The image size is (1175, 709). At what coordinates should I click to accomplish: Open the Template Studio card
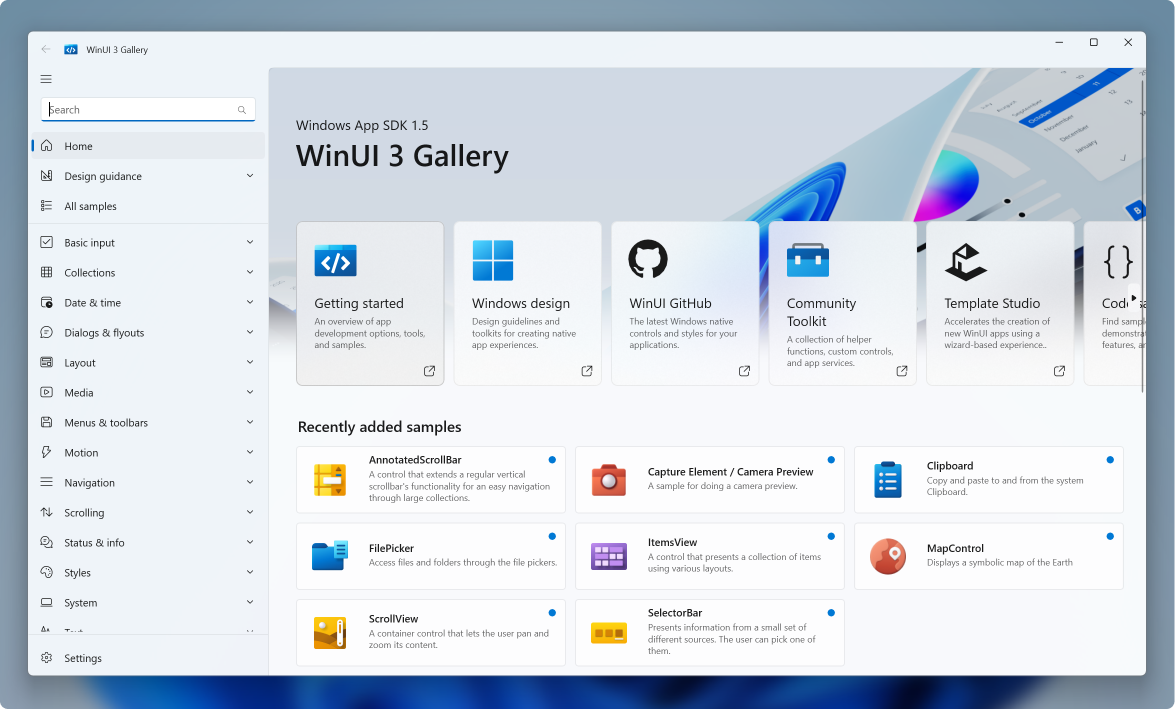tap(1000, 304)
